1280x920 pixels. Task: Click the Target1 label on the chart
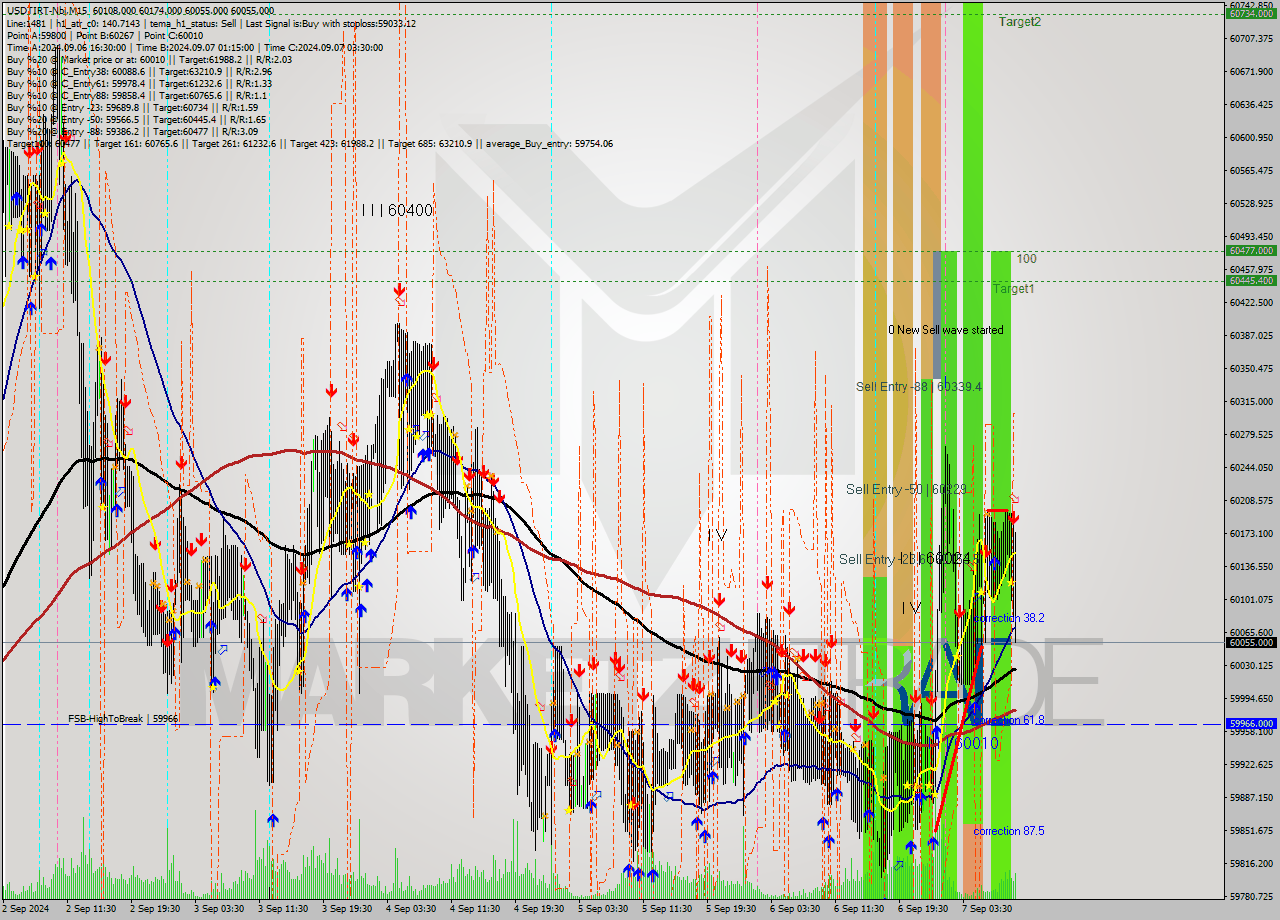point(1014,289)
